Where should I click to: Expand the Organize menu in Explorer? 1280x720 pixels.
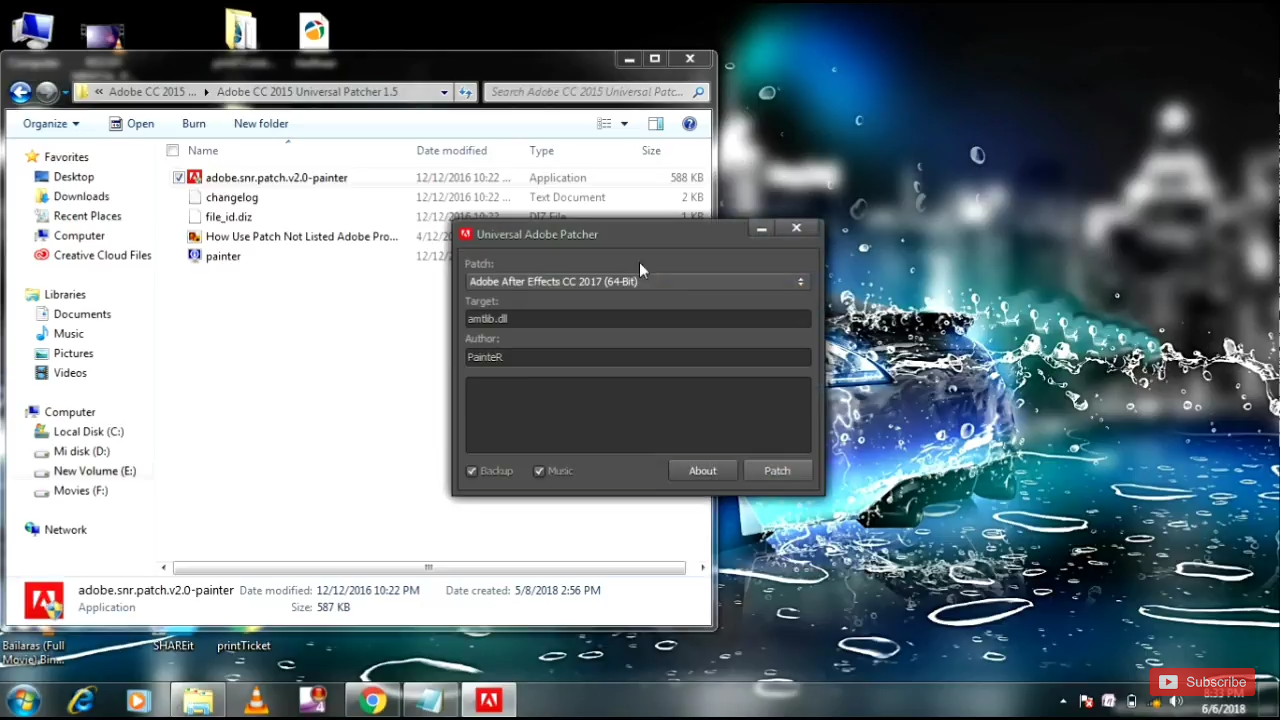click(x=51, y=124)
